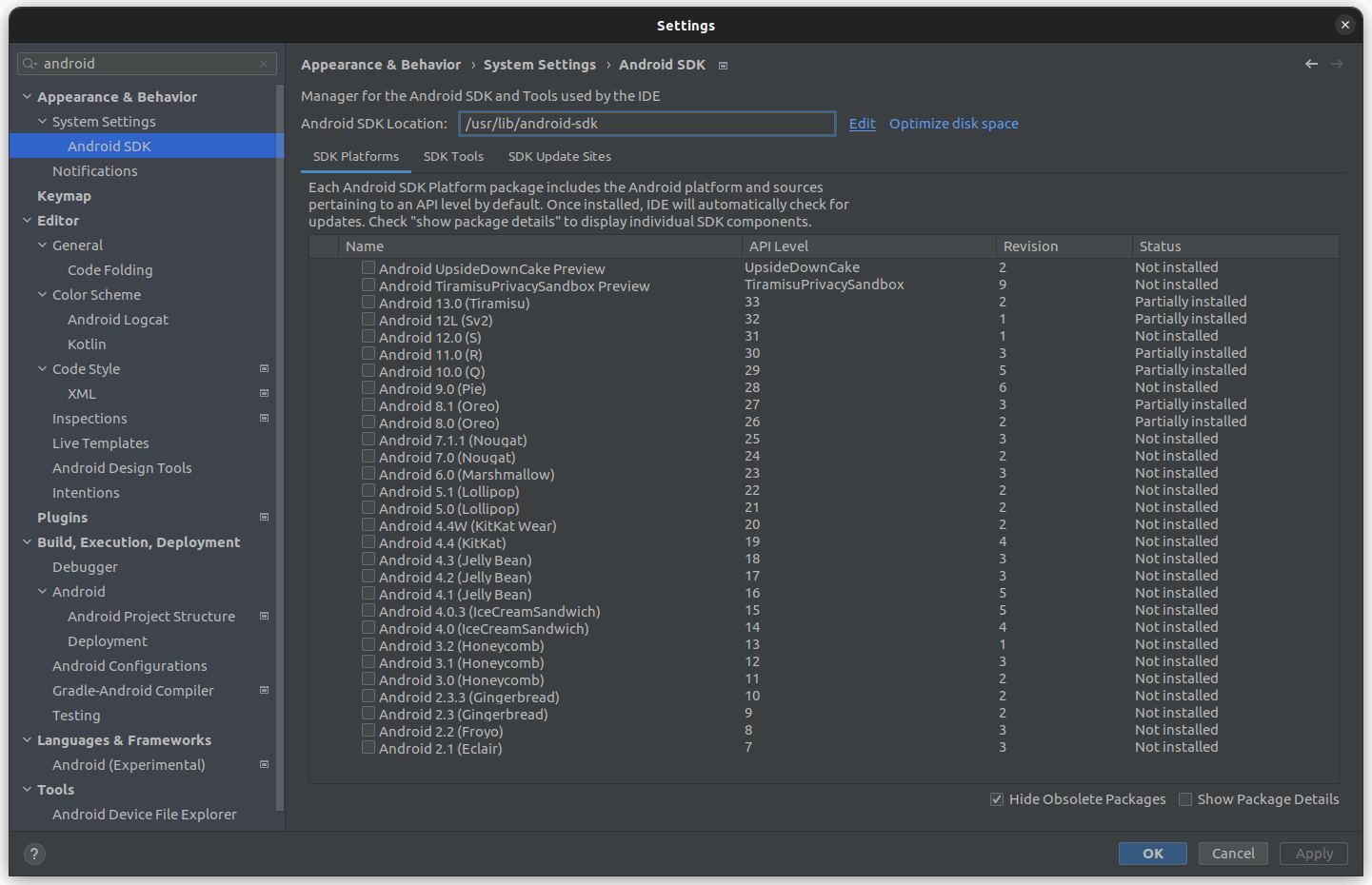Select Android Device File Explorer
The image size is (1372, 885).
(147, 815)
